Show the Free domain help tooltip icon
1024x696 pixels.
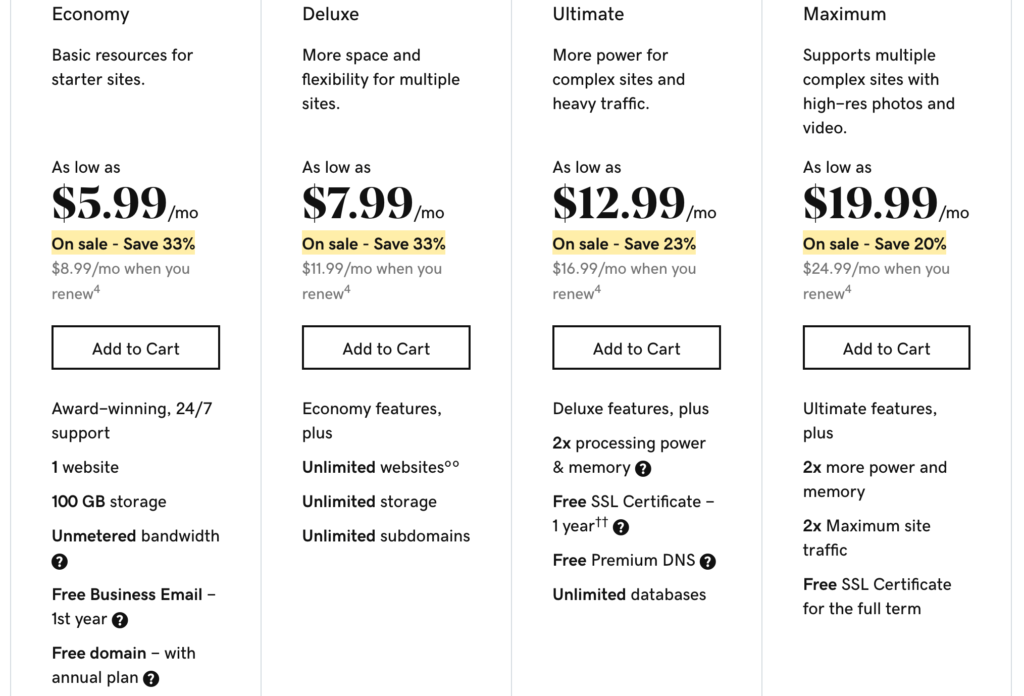[151, 678]
